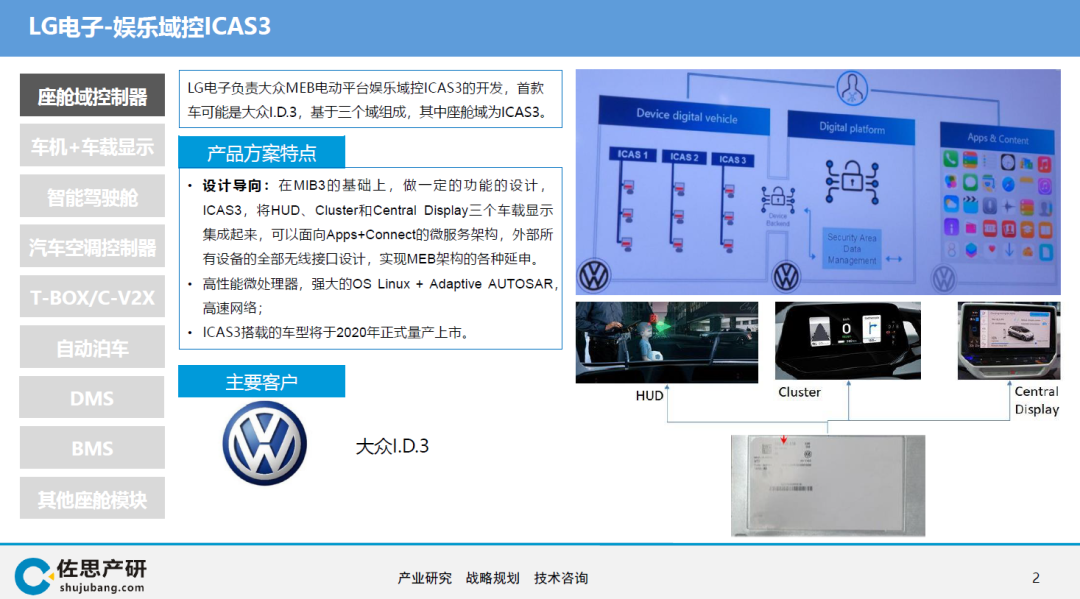Open the 汽车空调控制器 tab
This screenshot has height=599, width=1080.
pos(92,246)
